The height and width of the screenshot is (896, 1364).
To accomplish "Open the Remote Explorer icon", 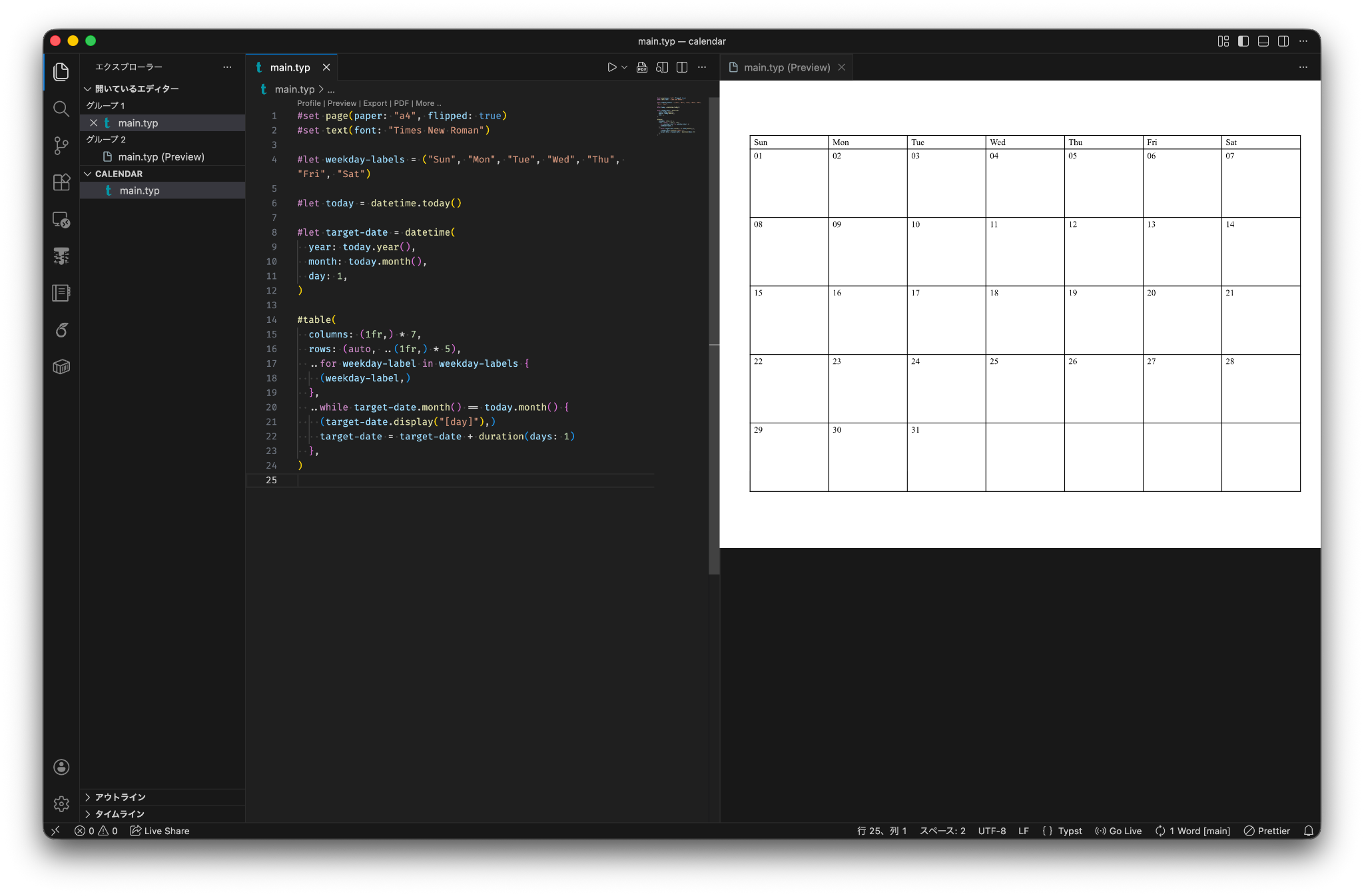I will (x=61, y=220).
